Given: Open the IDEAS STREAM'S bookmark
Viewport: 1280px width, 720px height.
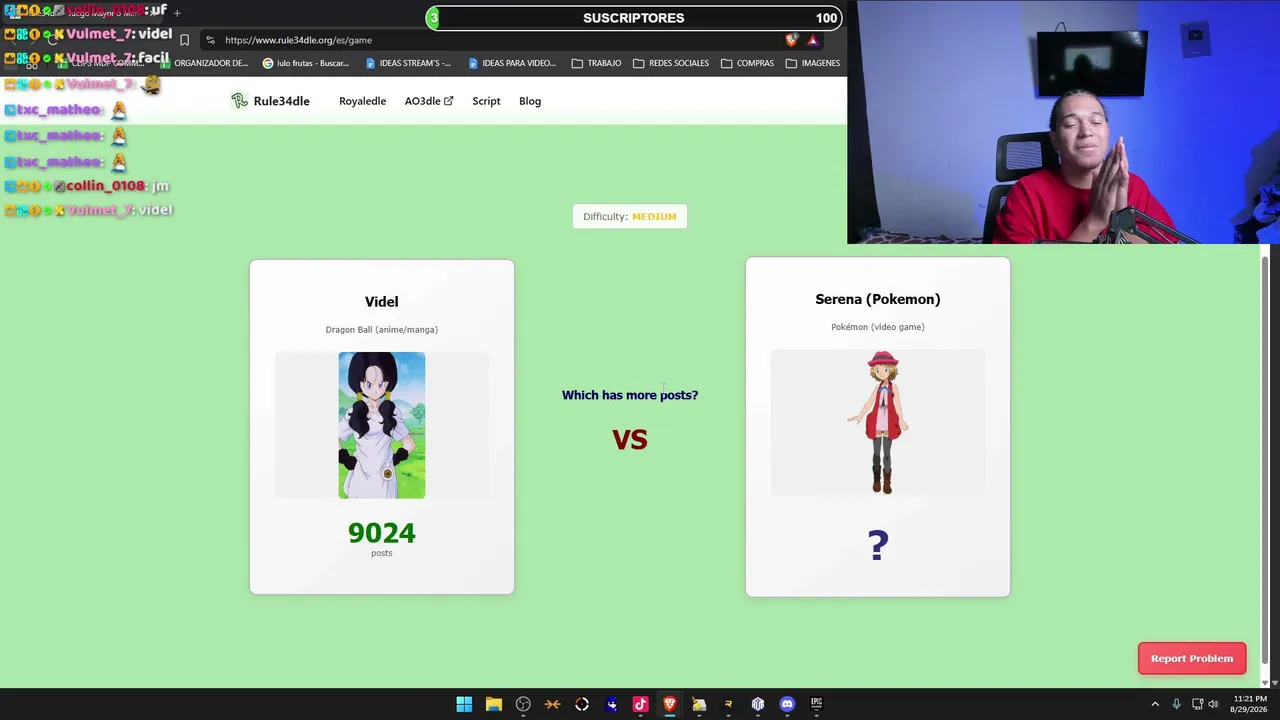Looking at the screenshot, I should (x=408, y=63).
